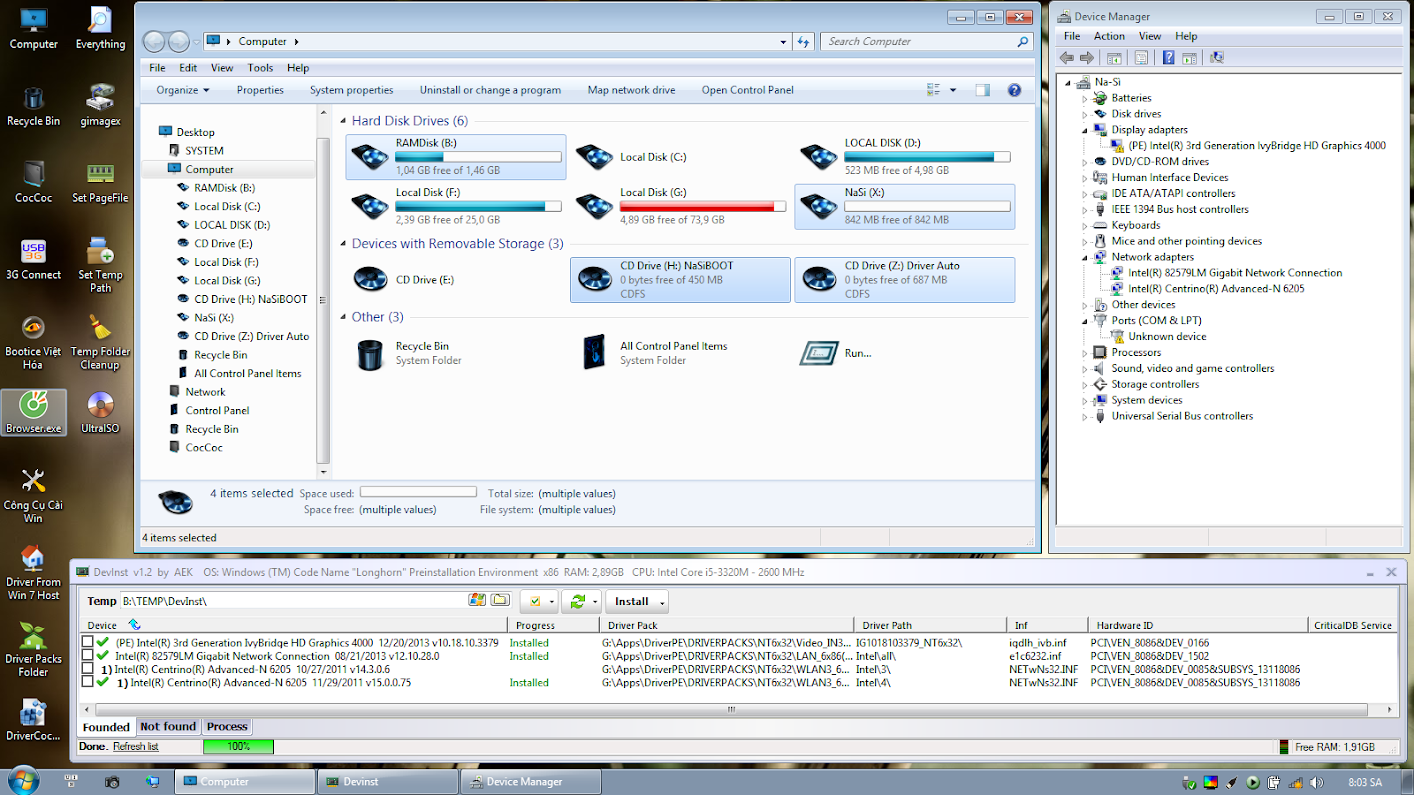Viewport: 1414px width, 795px height.
Task: Launch the Everything search desktop icon
Action: [x=100, y=28]
